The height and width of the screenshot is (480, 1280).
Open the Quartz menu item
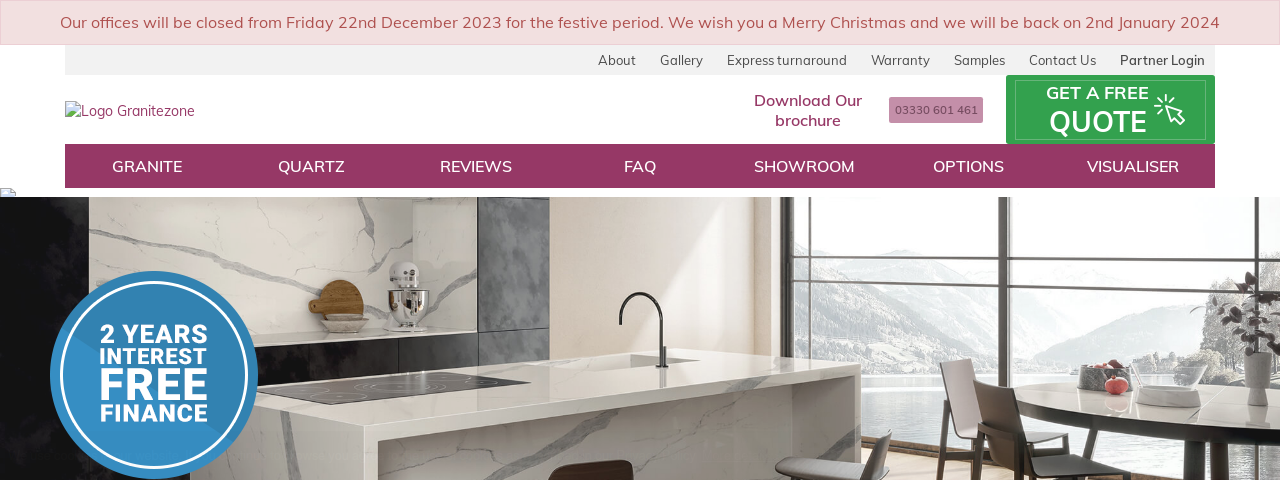point(311,166)
